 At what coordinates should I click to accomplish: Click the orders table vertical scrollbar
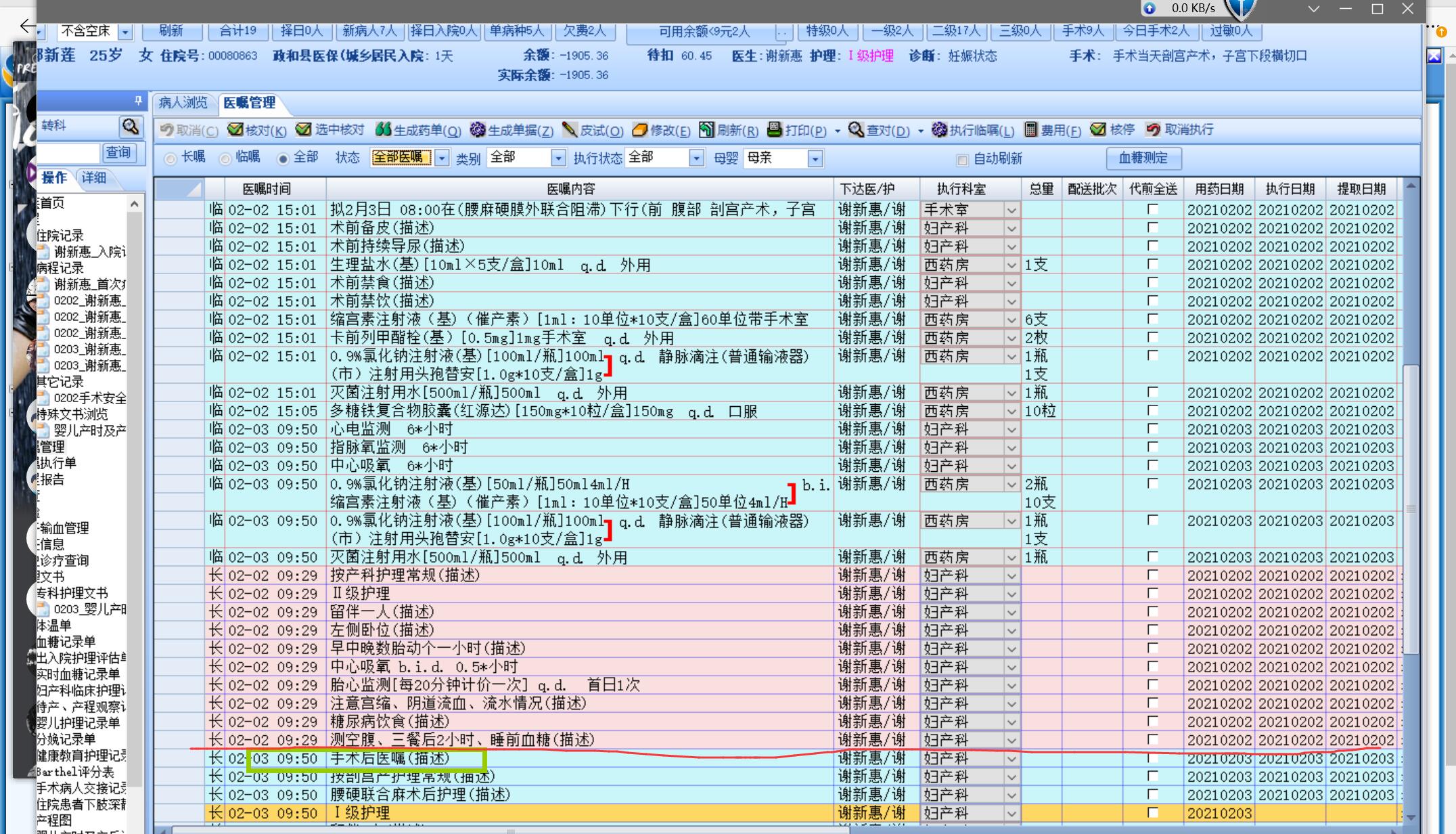(1411, 508)
